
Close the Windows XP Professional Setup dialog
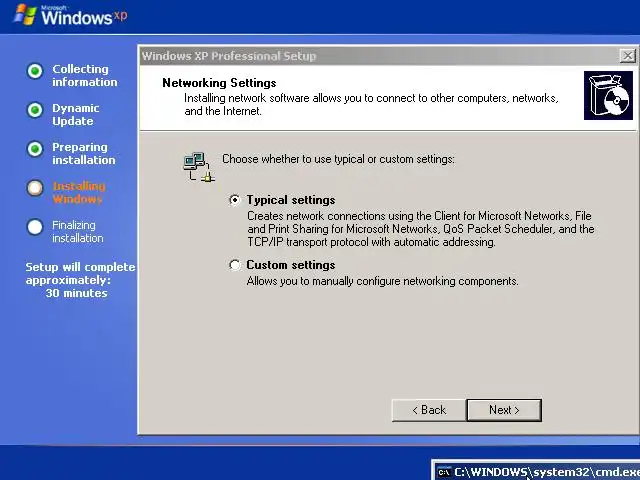click(x=627, y=56)
